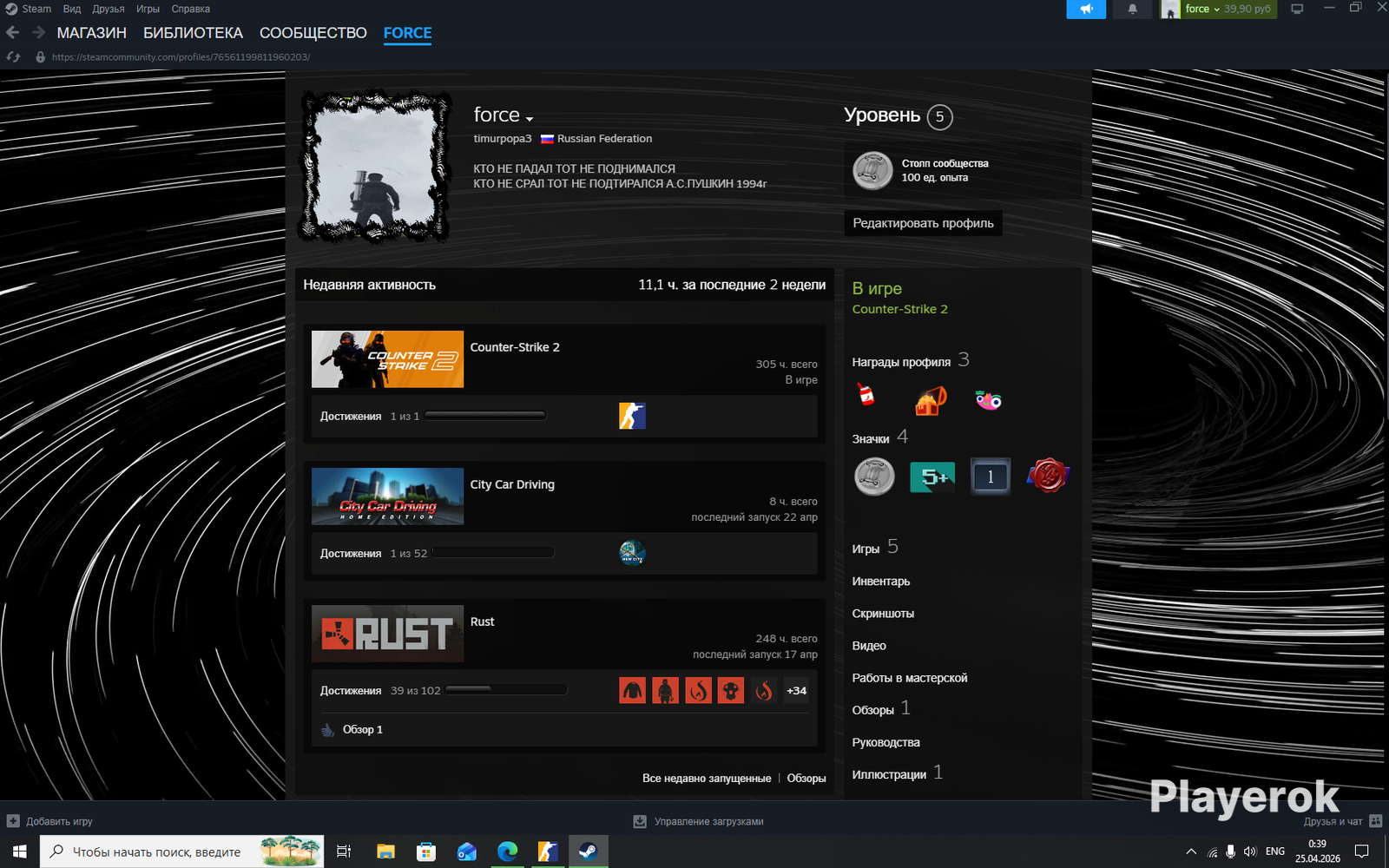Click the treasure chest profile award icon
Viewport: 1389px width, 868px height.
pyautogui.click(x=930, y=399)
